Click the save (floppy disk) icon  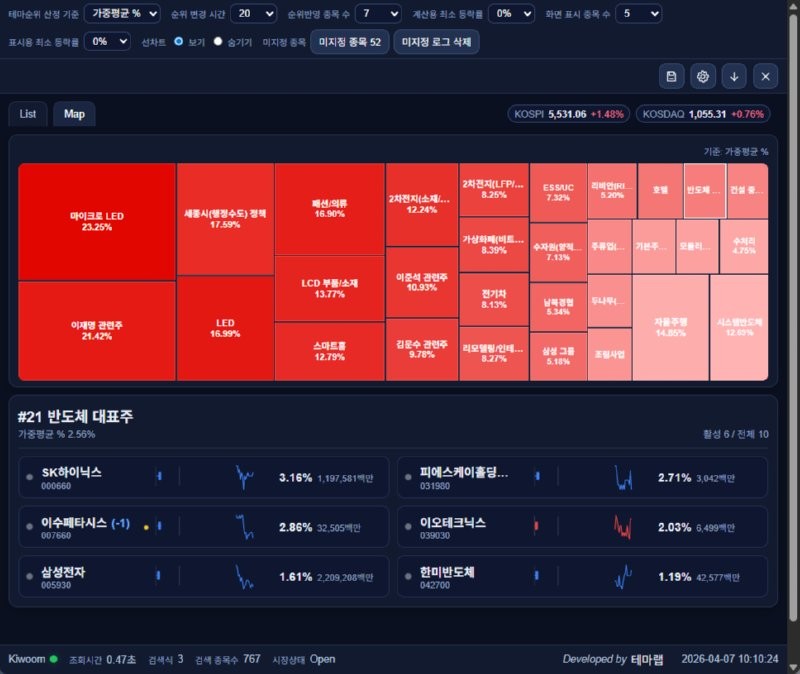tap(671, 77)
